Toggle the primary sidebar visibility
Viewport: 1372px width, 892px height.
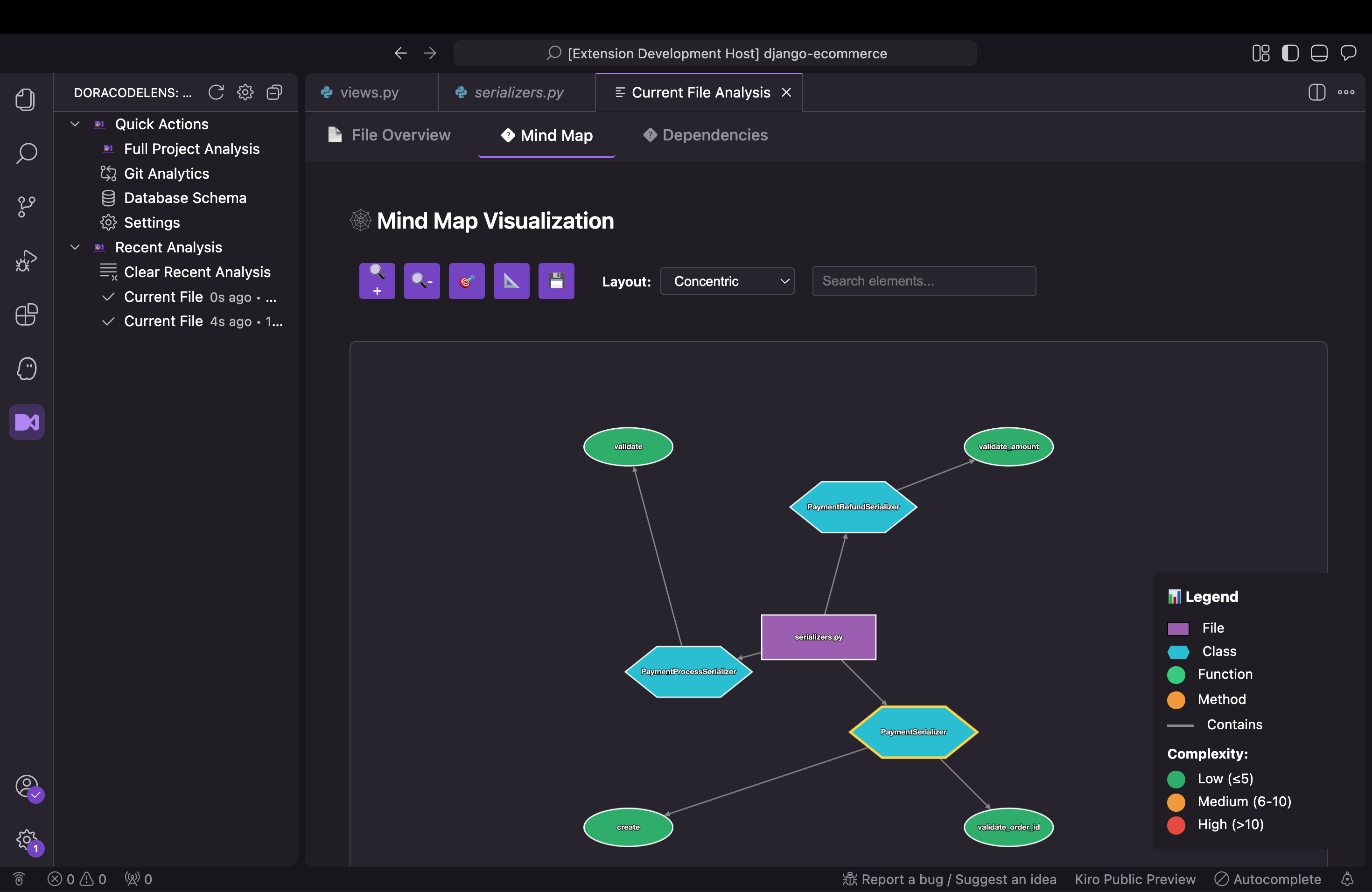point(1290,54)
